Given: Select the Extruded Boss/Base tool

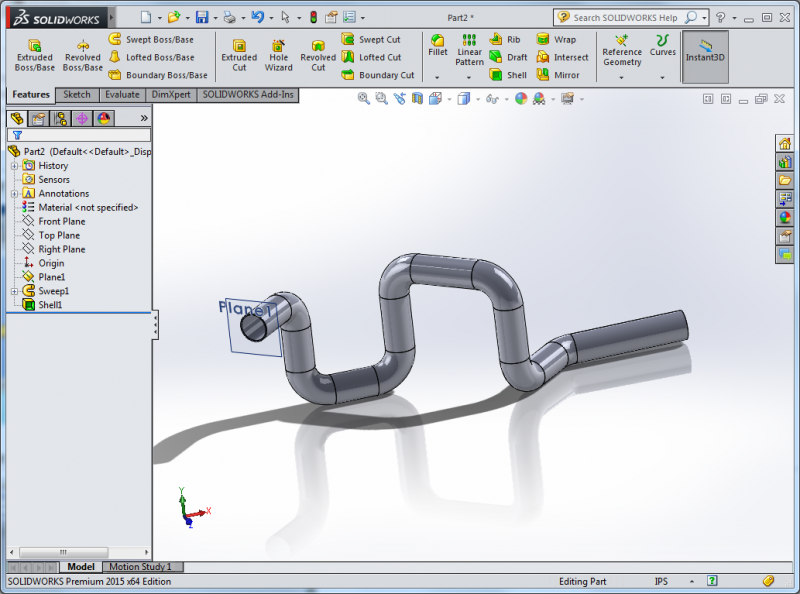Looking at the screenshot, I should (34, 55).
